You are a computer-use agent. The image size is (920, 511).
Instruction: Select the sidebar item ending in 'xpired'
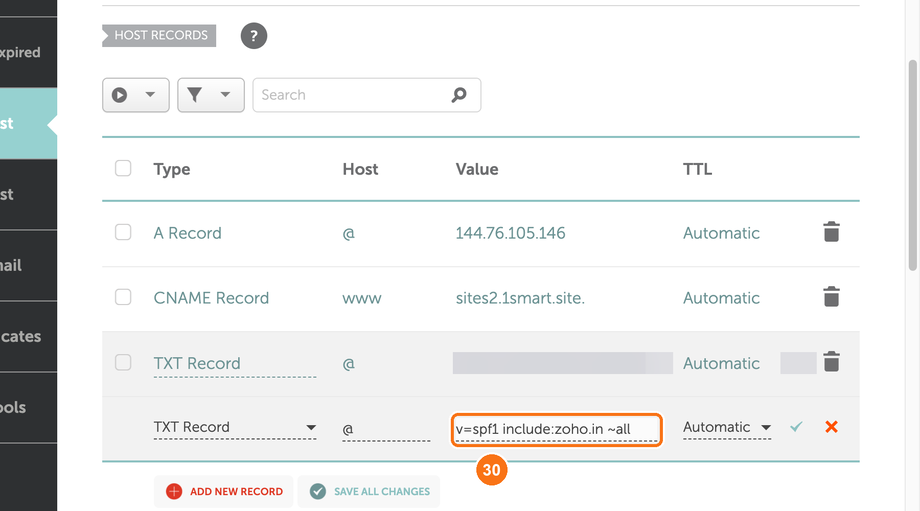28,52
